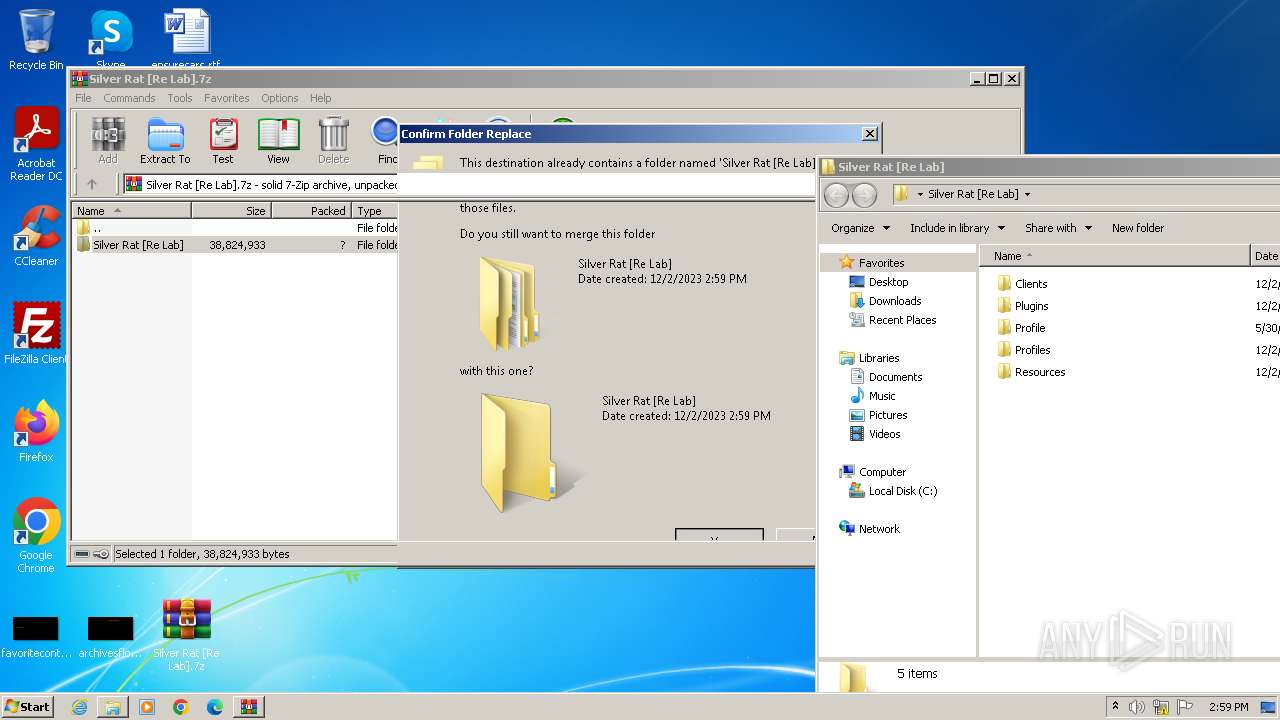The image size is (1280, 720).
Task: Open Windows Media Player from the taskbar
Action: [147, 707]
